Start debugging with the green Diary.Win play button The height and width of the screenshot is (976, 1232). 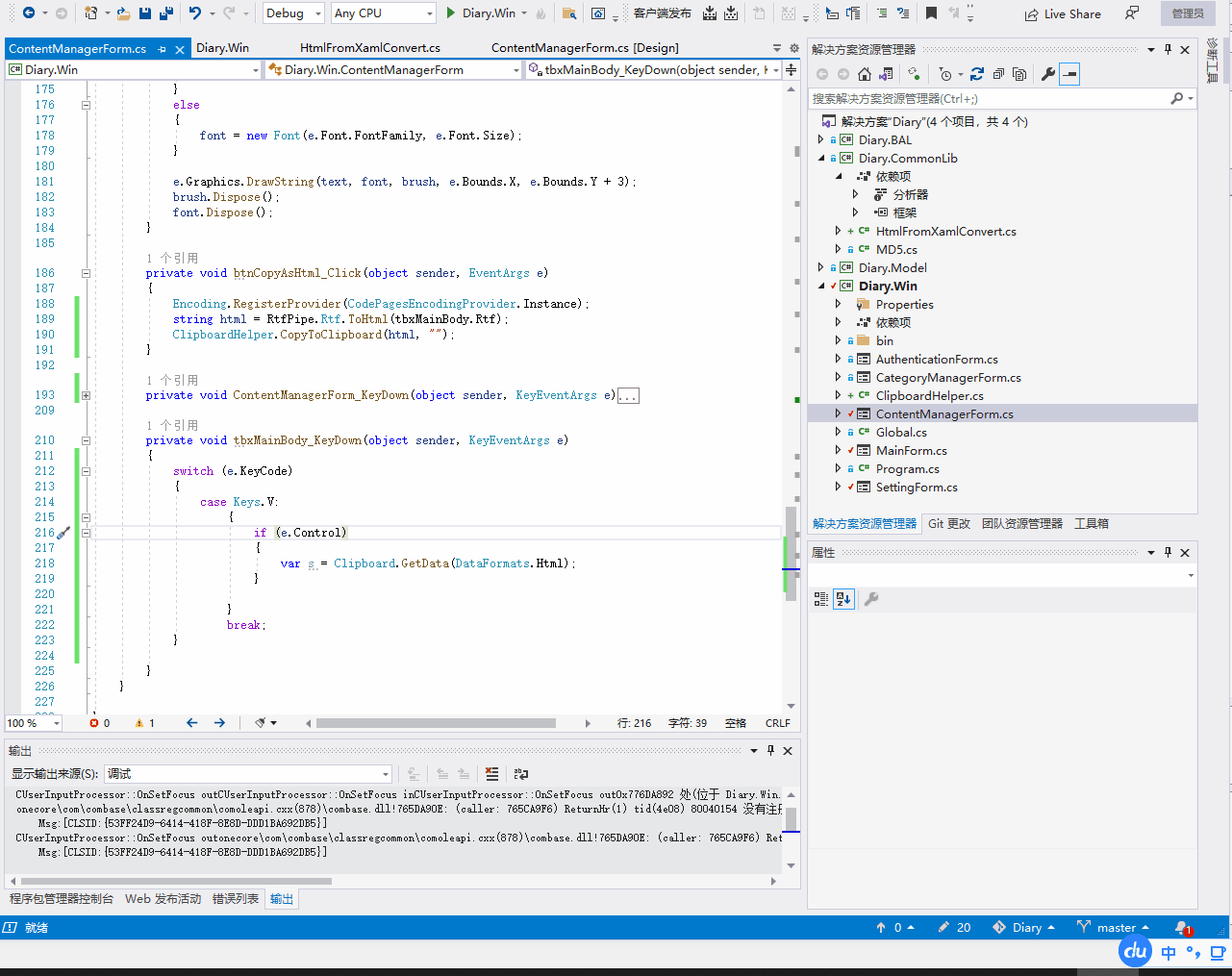tap(451, 13)
